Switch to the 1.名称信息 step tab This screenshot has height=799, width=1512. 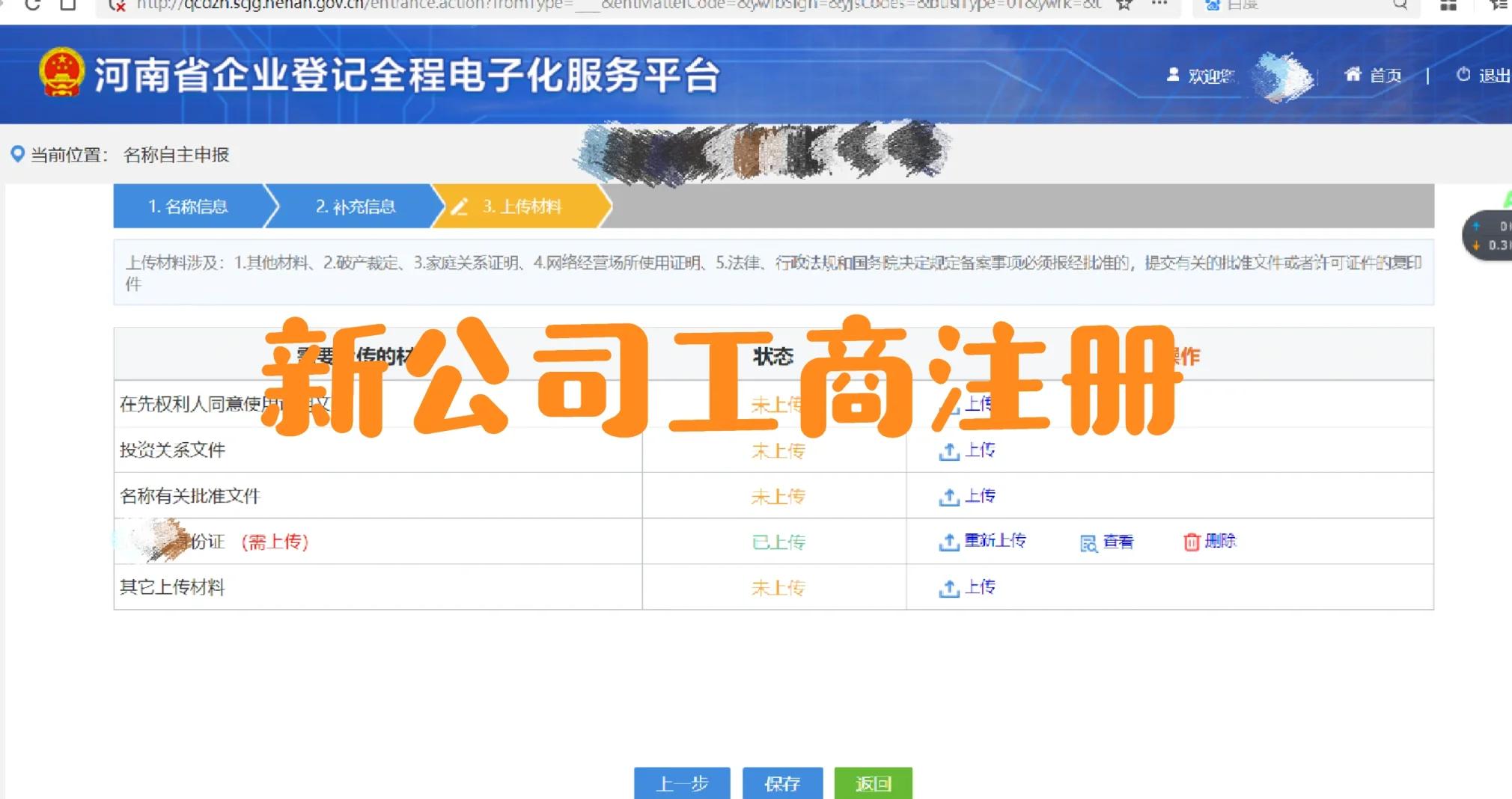pos(189,206)
